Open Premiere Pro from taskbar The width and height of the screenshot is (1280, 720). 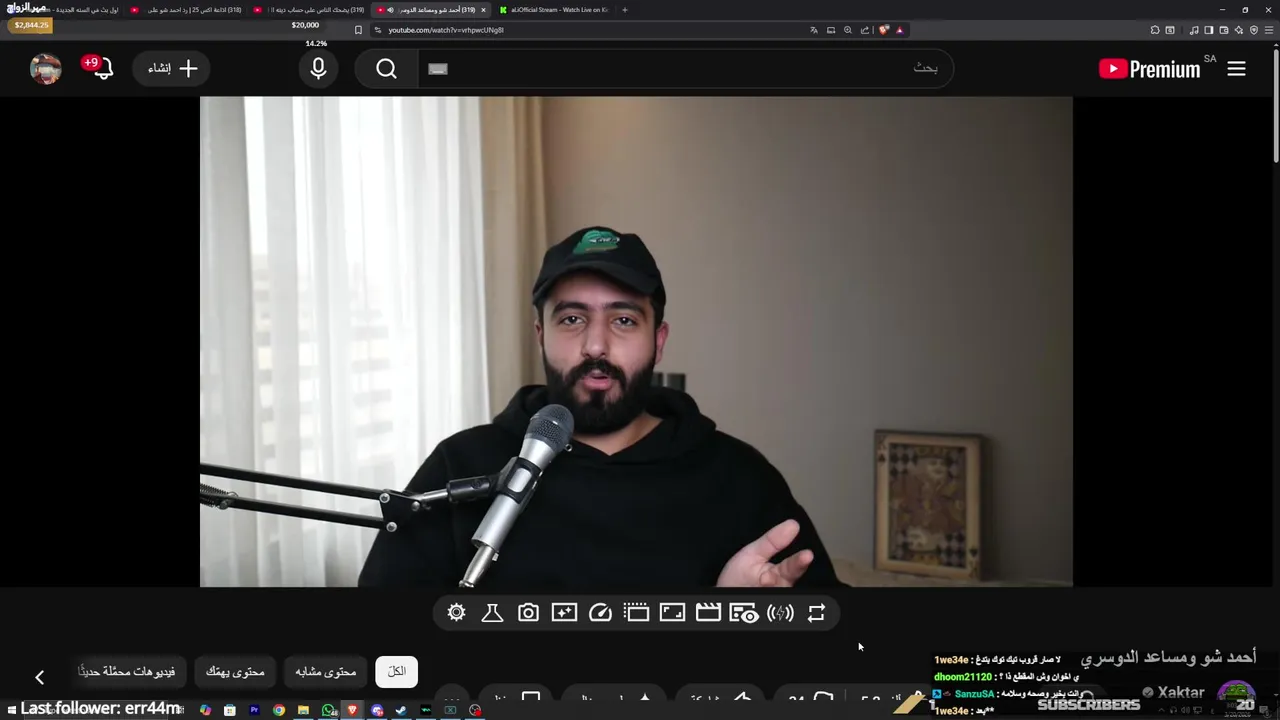tap(254, 710)
